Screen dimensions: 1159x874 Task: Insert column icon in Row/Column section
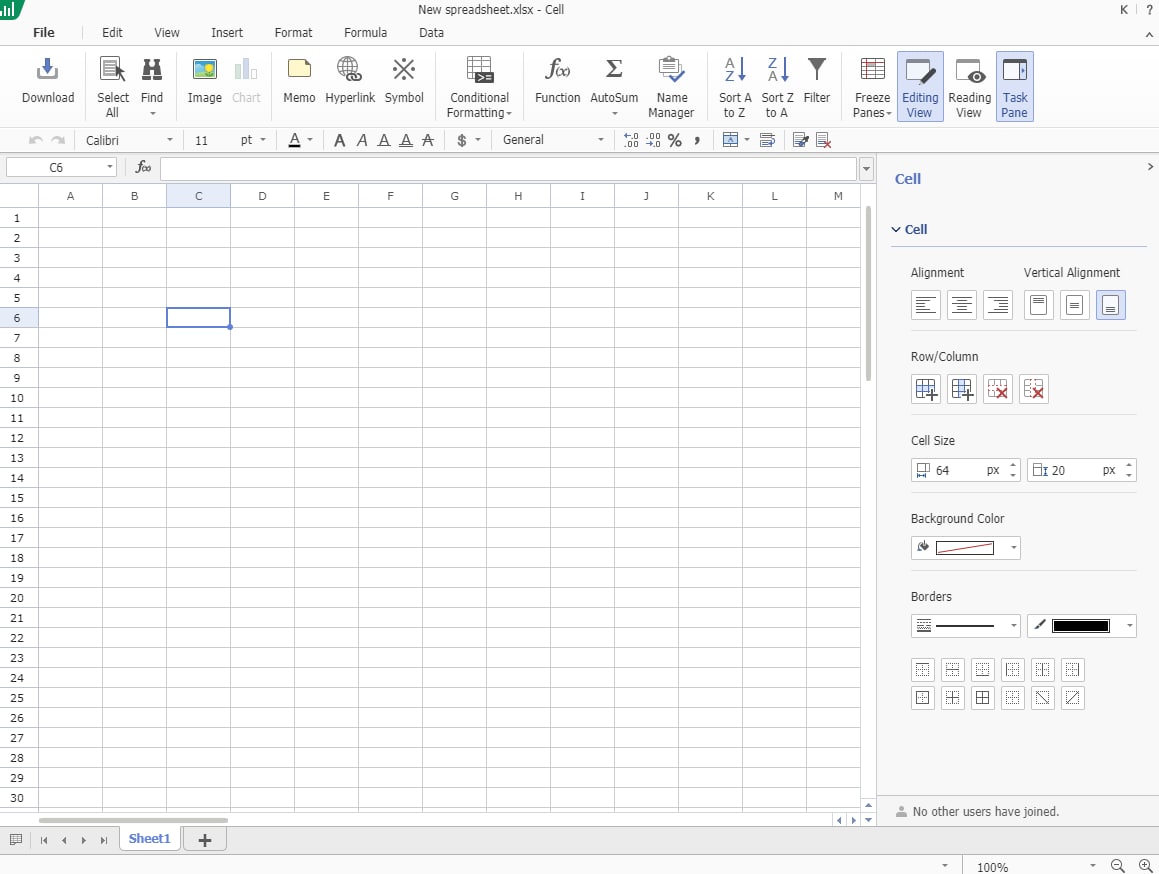[962, 389]
